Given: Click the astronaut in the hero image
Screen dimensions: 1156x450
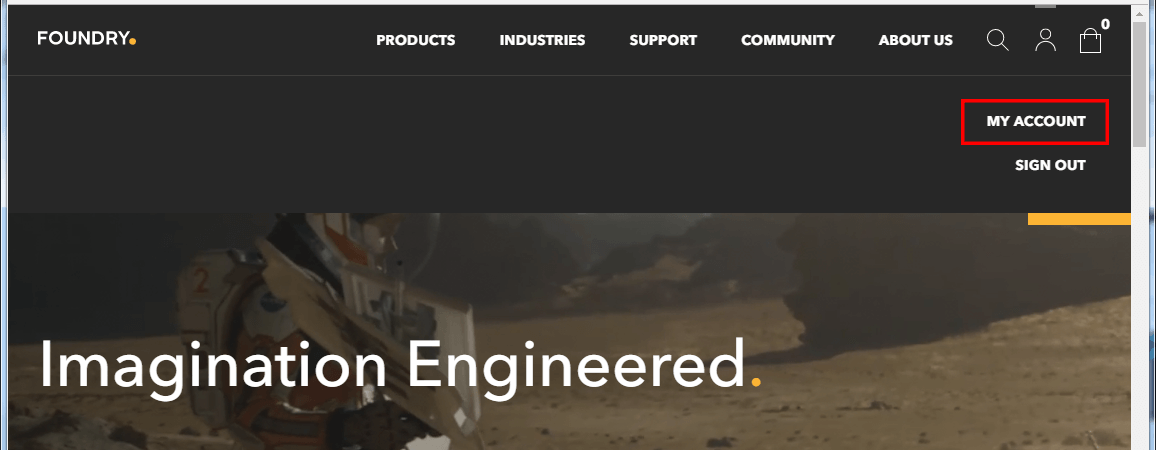Looking at the screenshot, I should point(324,332).
